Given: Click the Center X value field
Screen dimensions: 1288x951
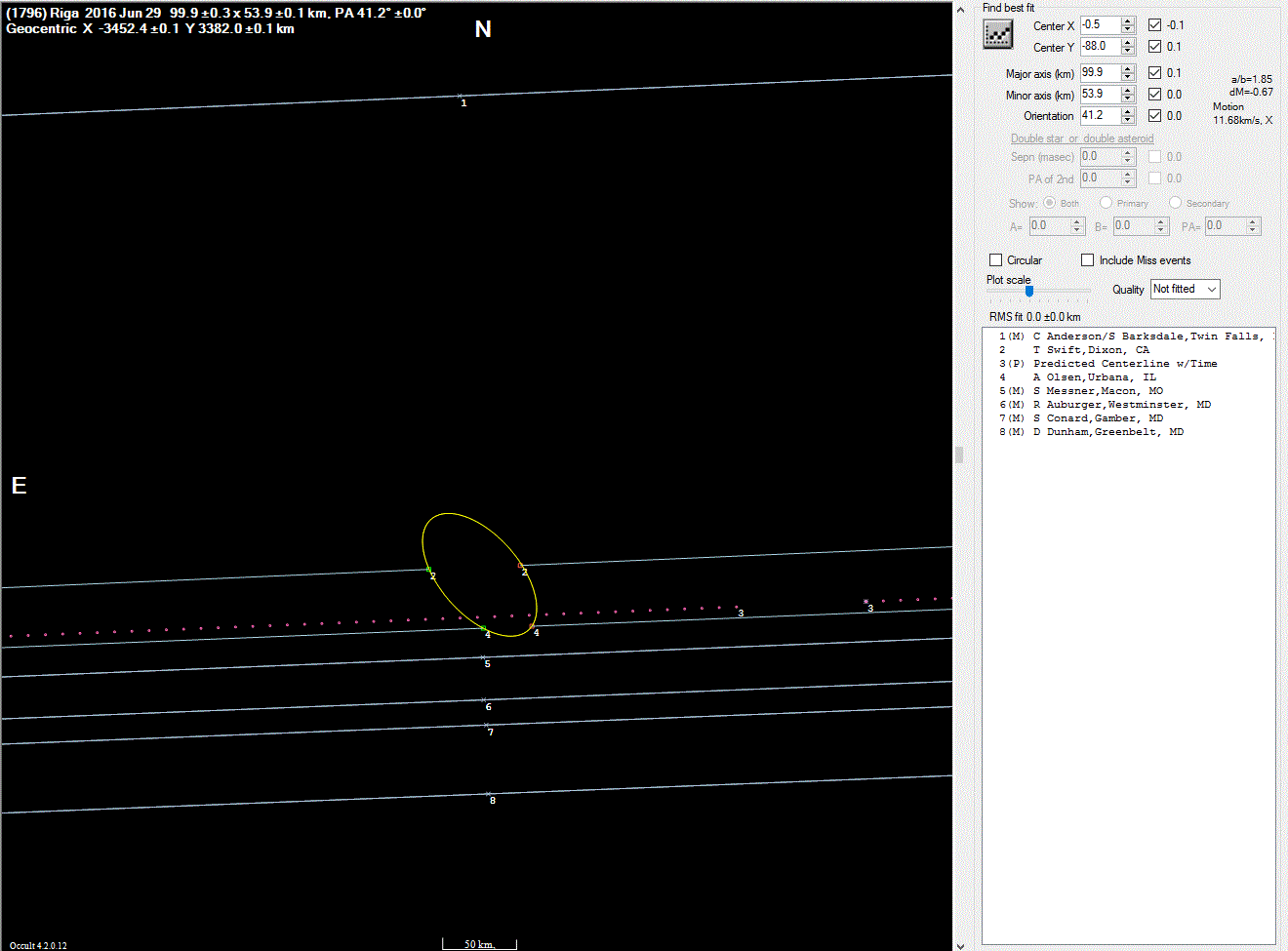Looking at the screenshot, I should (x=1100, y=25).
